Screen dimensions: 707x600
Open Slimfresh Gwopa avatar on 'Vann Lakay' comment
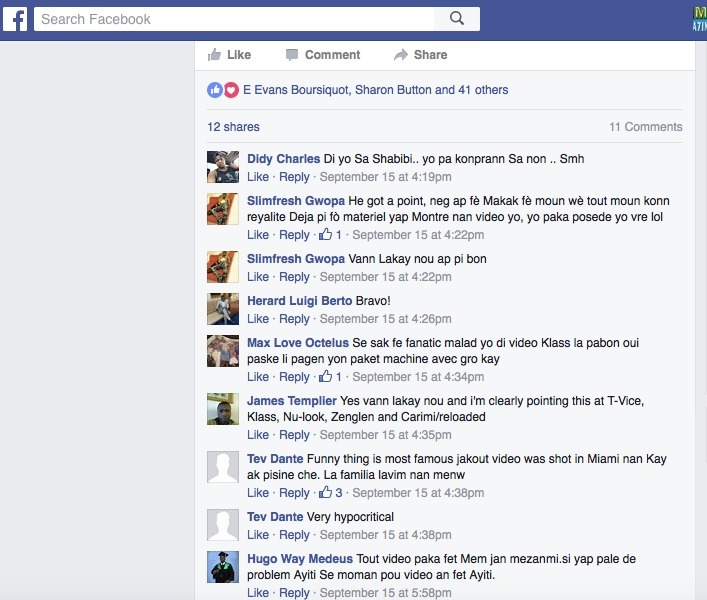223,267
